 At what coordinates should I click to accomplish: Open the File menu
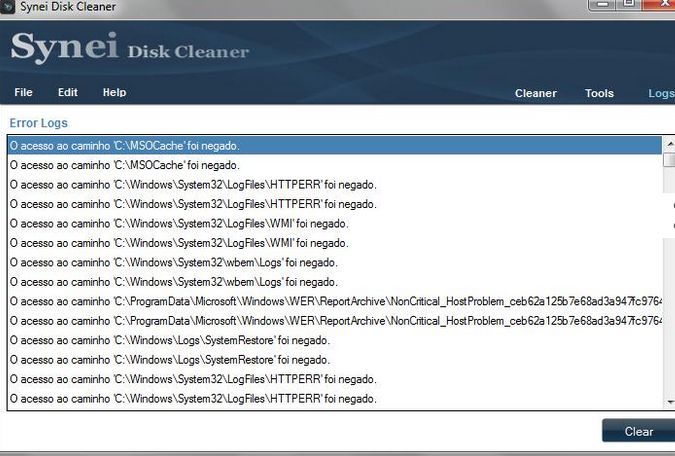coord(23,93)
